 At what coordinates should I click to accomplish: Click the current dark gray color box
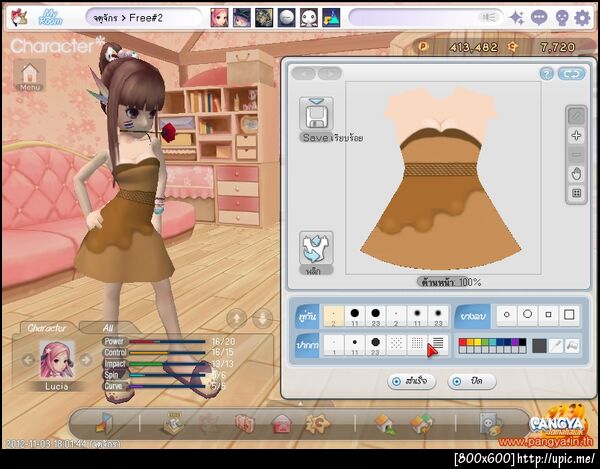[x=539, y=346]
